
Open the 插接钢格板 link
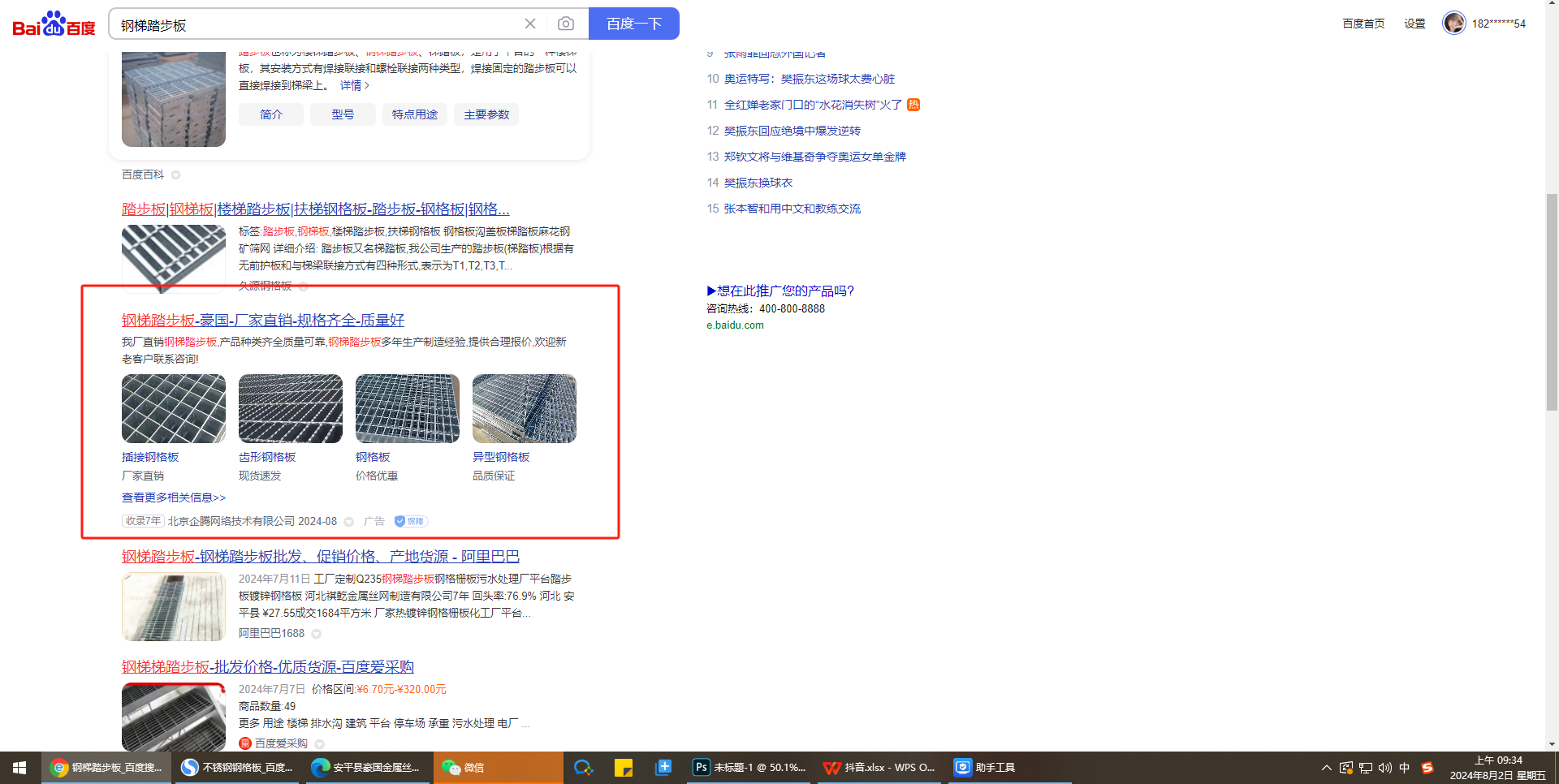click(150, 457)
